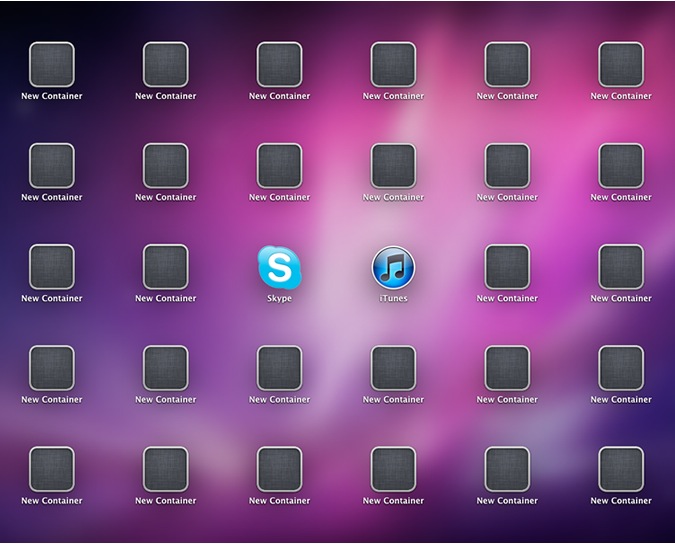Open the bottom-left corner New Container
This screenshot has width=675, height=544.
pos(52,469)
